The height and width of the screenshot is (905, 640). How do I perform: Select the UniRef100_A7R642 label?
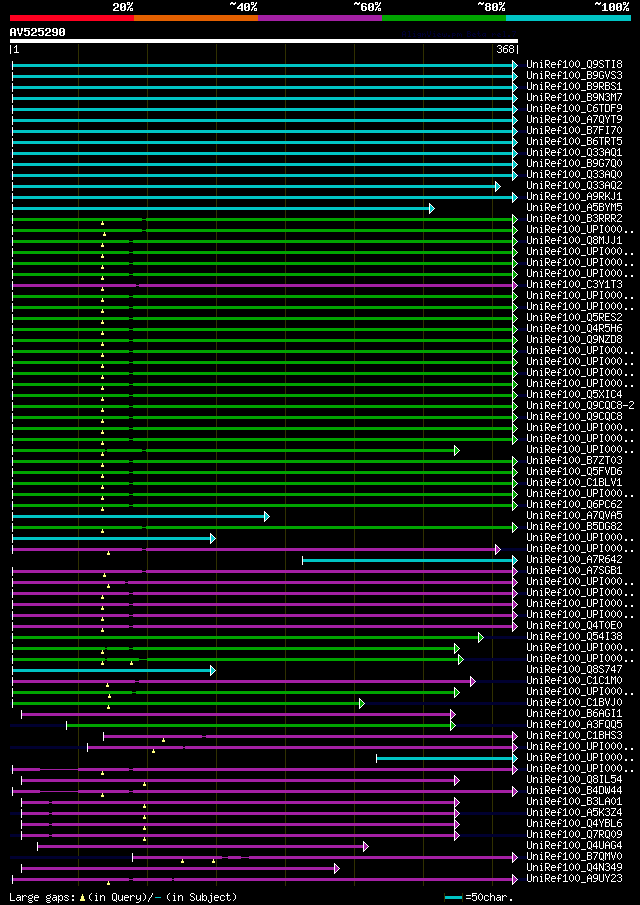point(574,560)
